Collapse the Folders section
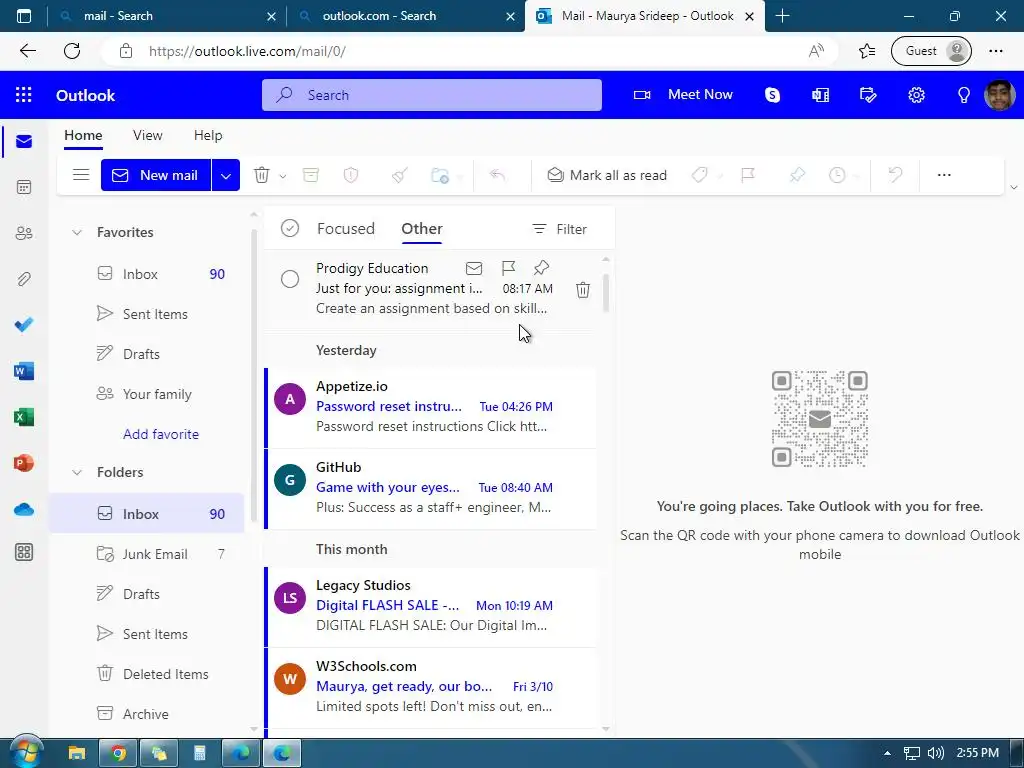The image size is (1024, 768). [76, 472]
